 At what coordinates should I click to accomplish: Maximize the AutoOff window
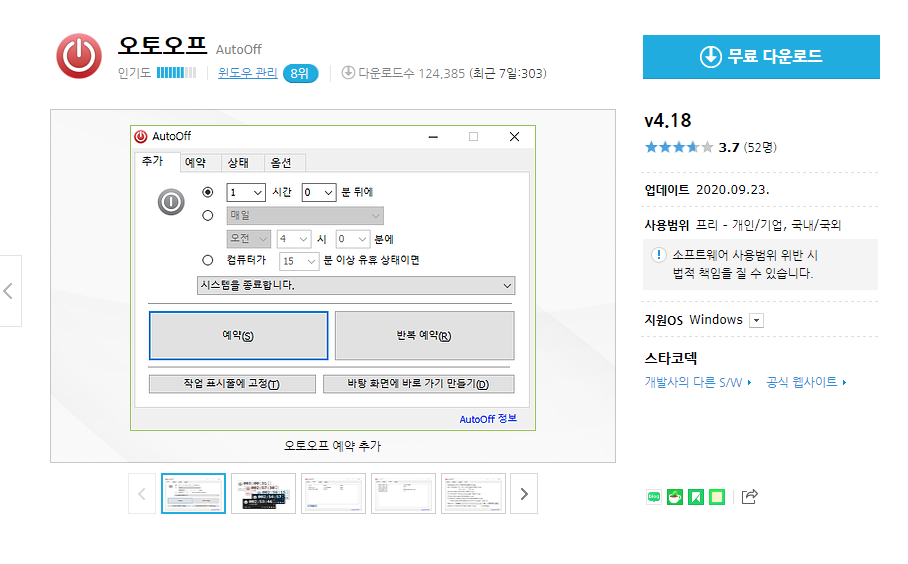(473, 137)
